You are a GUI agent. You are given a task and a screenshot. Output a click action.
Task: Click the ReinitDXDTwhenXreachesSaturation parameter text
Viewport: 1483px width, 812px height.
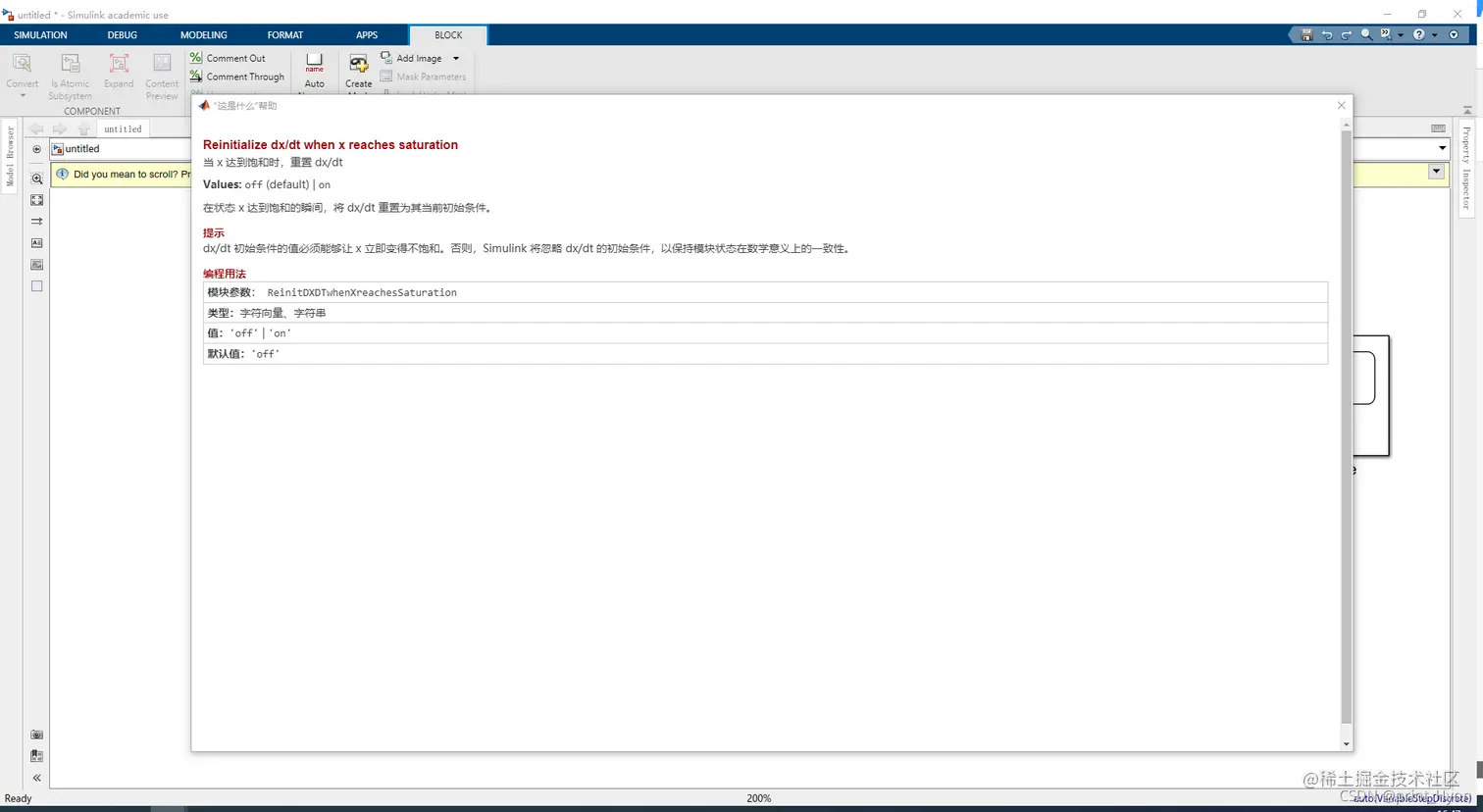(362, 292)
